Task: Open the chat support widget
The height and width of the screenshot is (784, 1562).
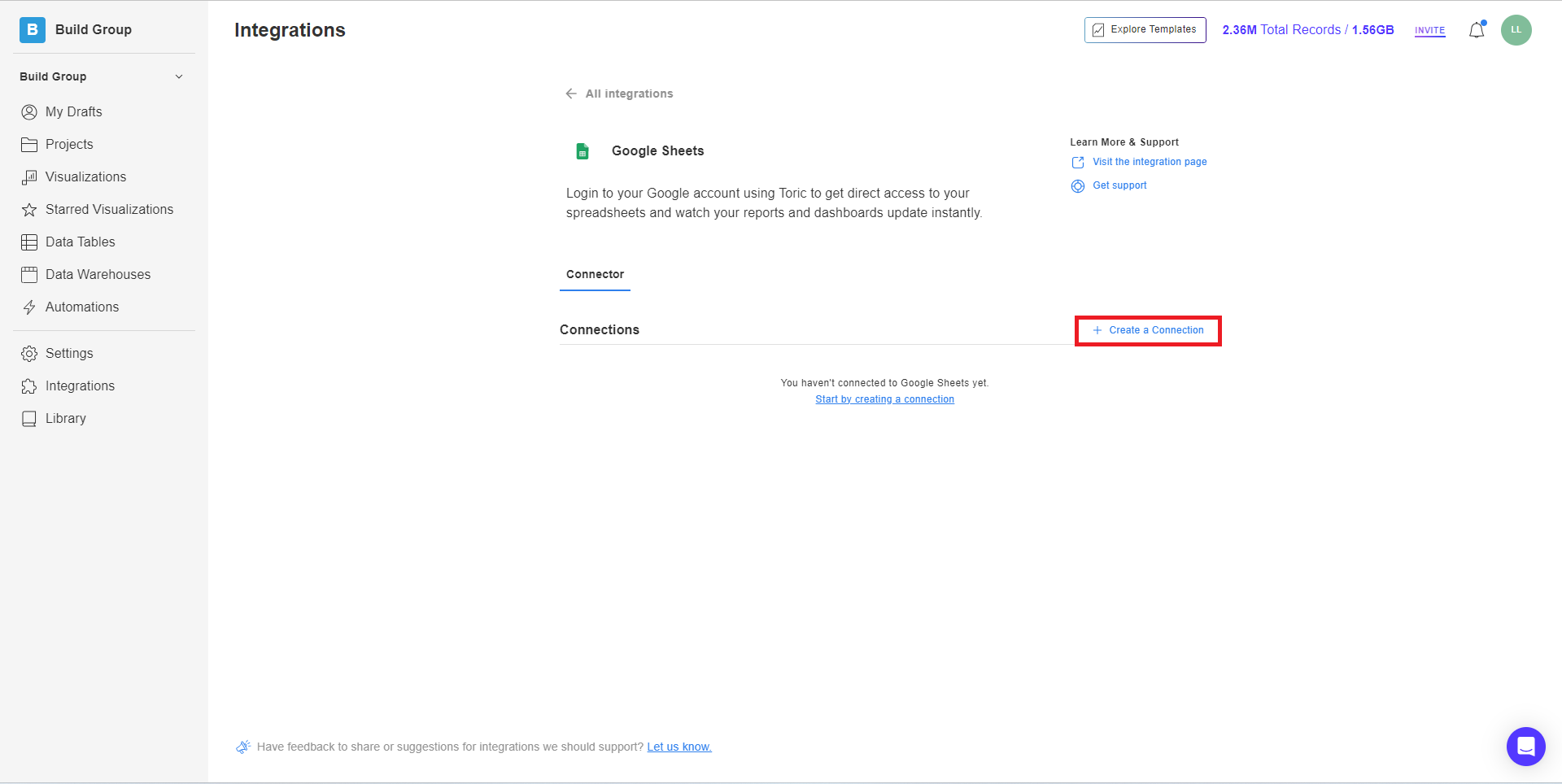Action: [1525, 746]
